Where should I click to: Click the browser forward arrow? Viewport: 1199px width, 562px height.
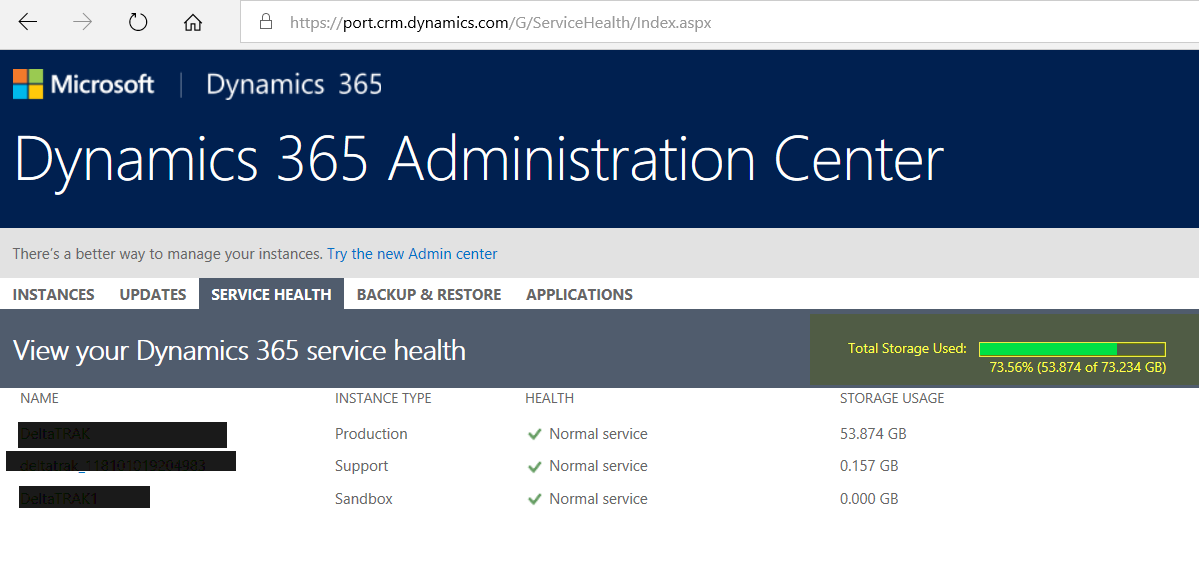point(83,22)
